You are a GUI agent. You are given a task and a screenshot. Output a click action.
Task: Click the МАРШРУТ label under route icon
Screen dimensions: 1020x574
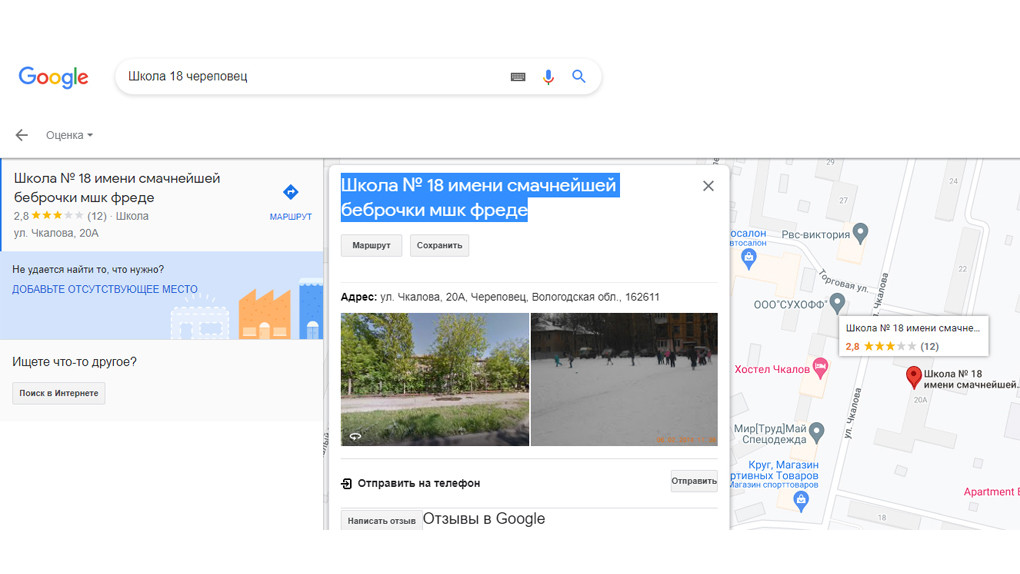(291, 217)
